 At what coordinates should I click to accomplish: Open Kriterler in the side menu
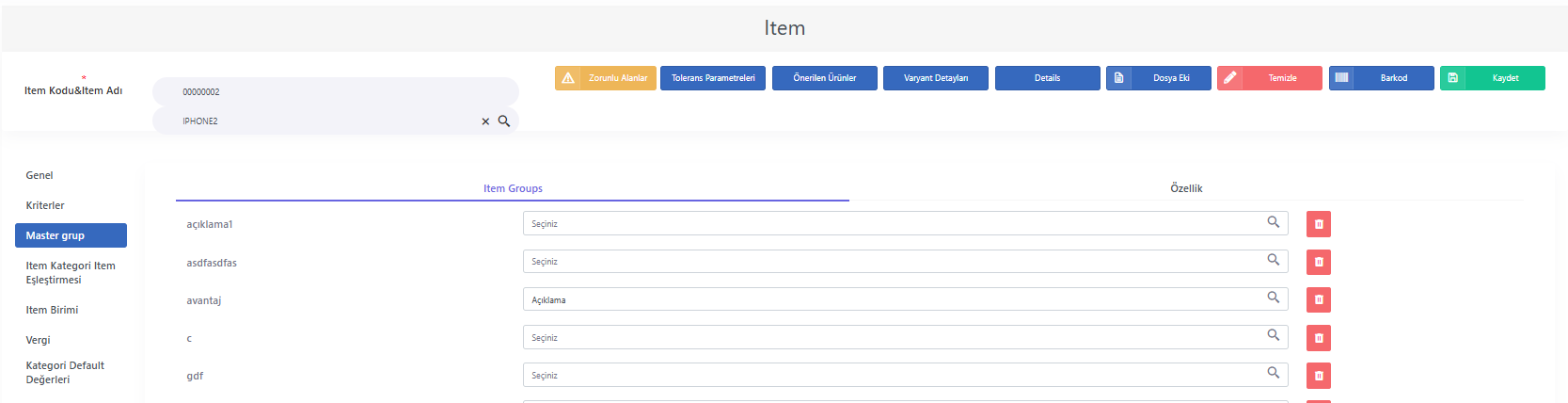tap(45, 205)
